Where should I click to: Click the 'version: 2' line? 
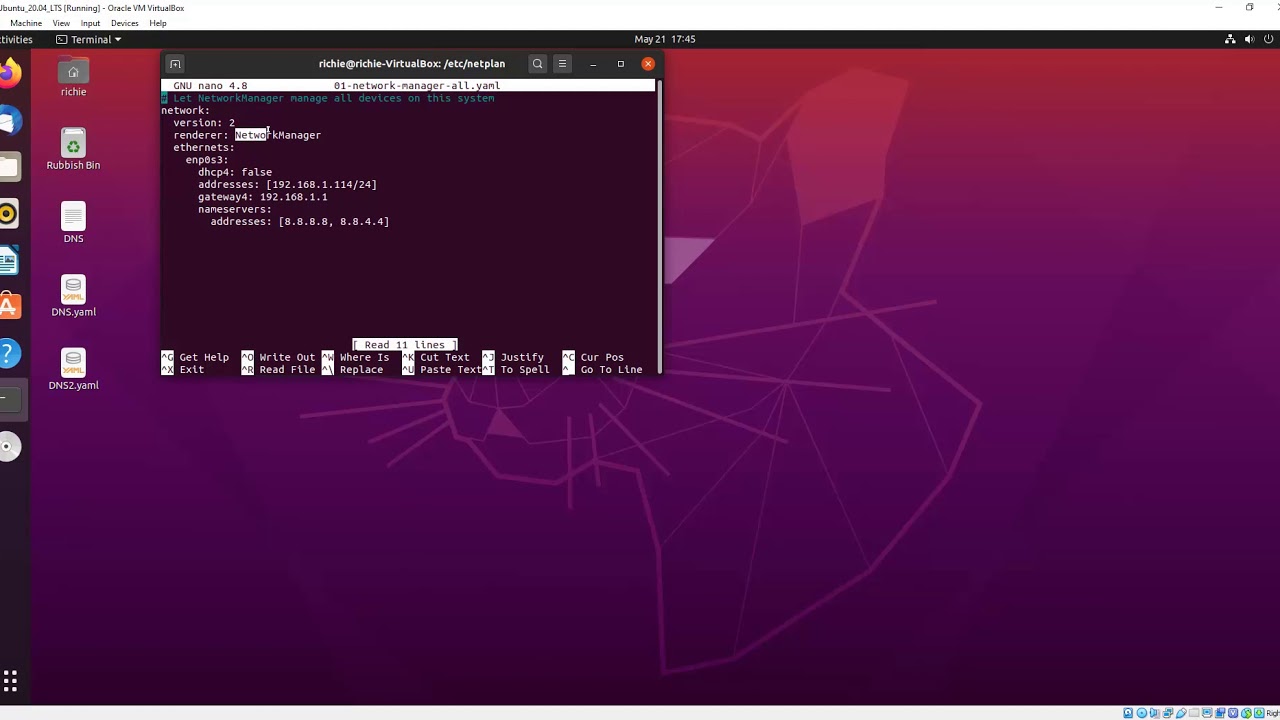click(x=204, y=123)
